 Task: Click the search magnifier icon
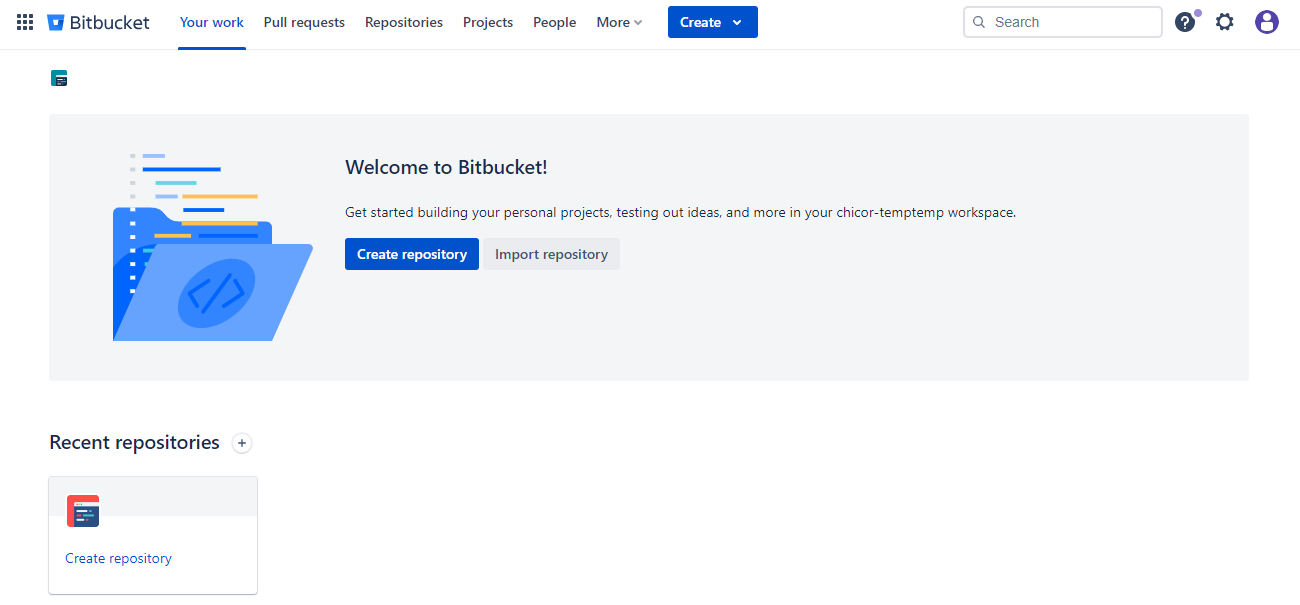tap(979, 22)
